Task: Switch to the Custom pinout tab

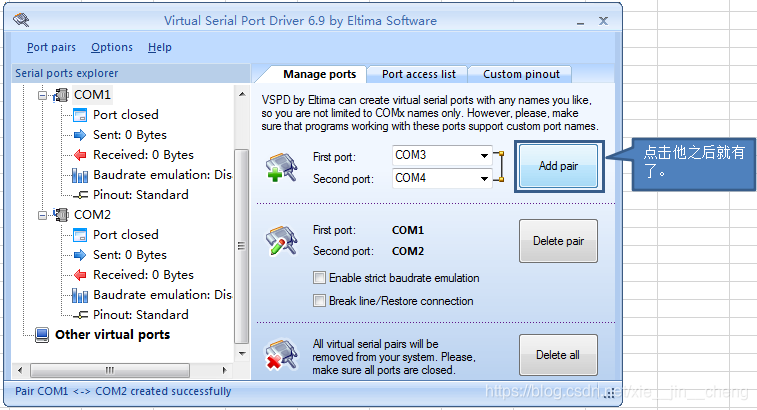Action: point(521,74)
